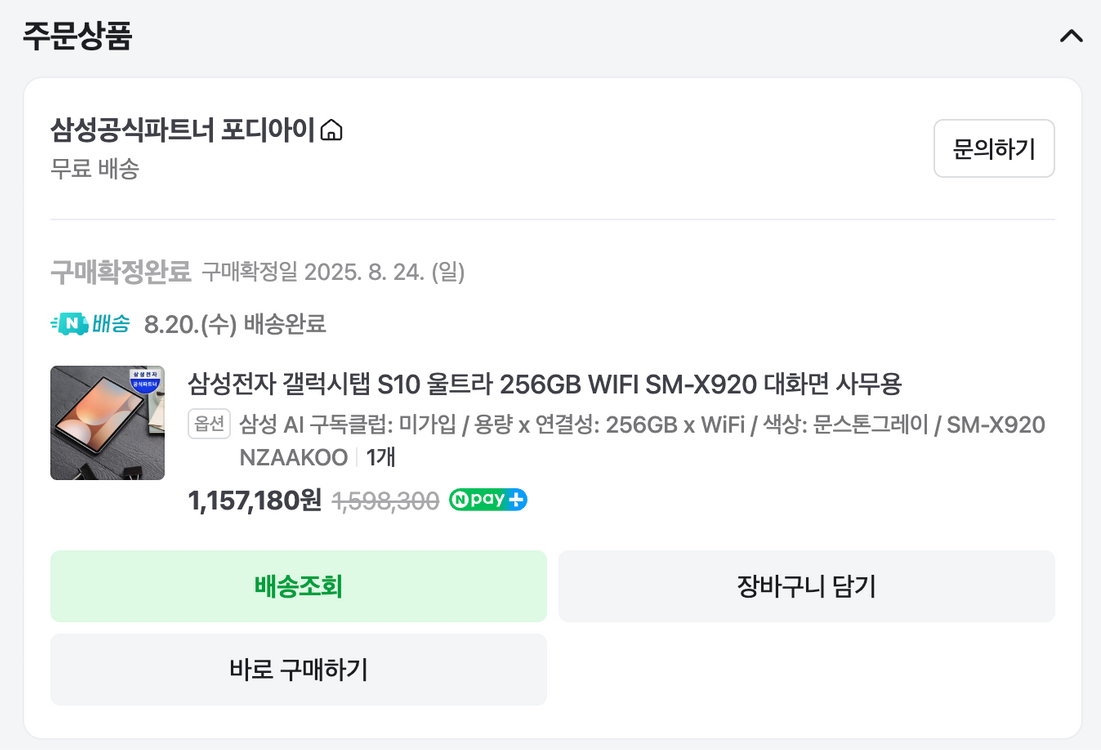The height and width of the screenshot is (750, 1101).
Task: Click the strikethrough original price 1,598,300원
Action: click(387, 499)
